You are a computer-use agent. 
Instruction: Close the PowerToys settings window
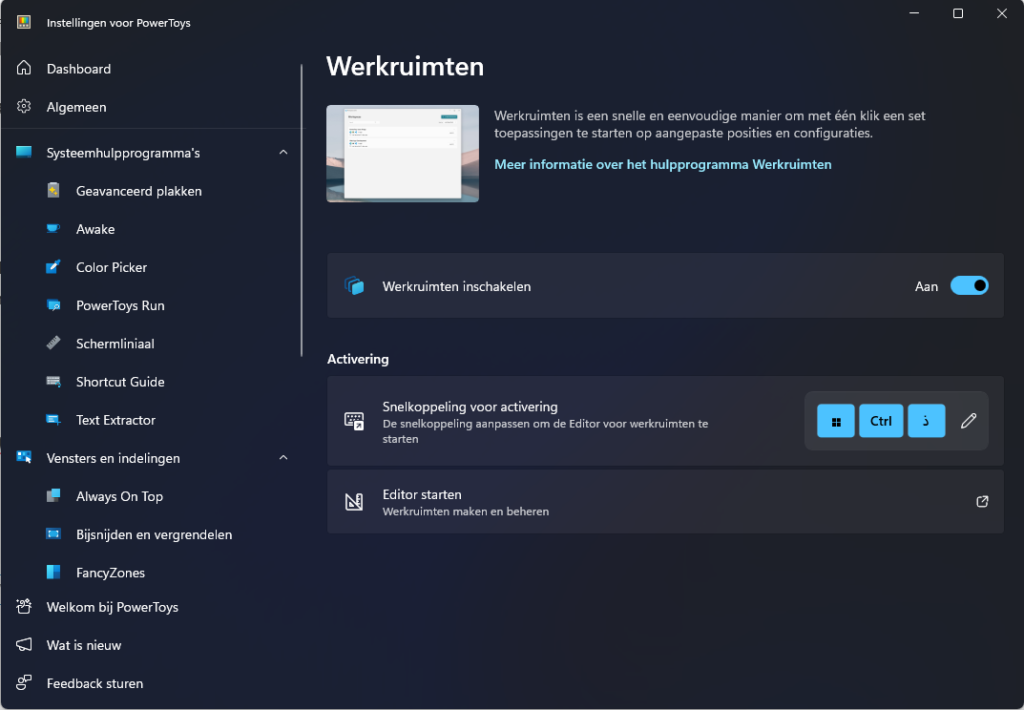click(1002, 13)
